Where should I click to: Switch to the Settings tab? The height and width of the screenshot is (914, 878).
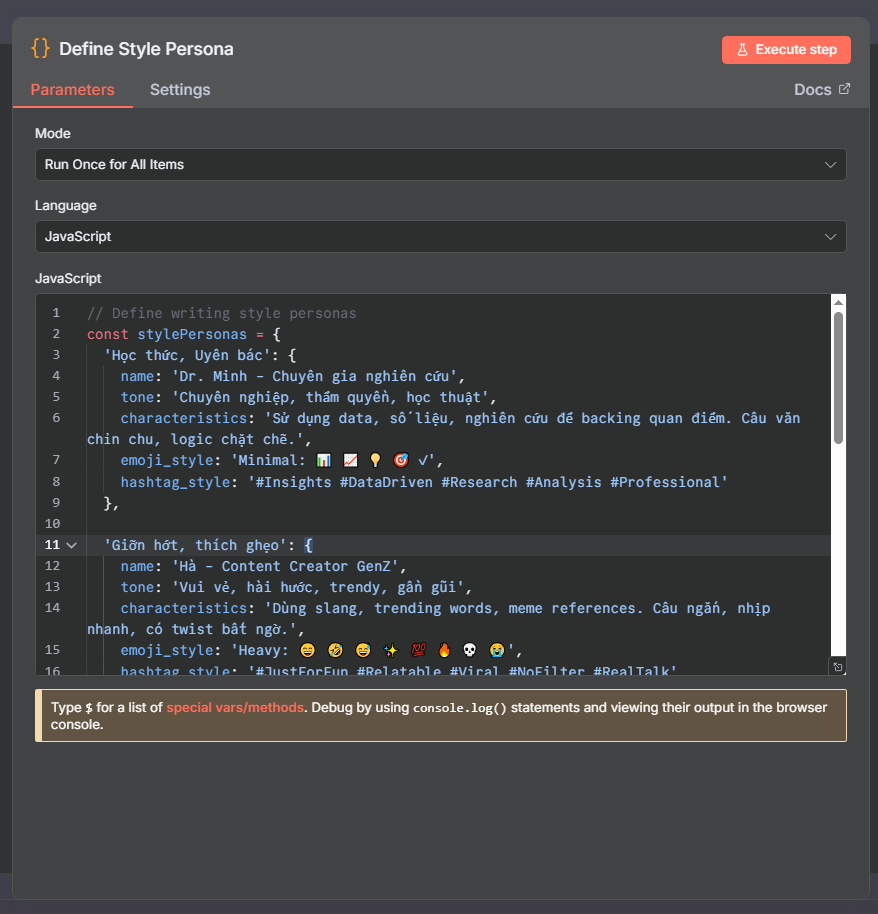click(x=180, y=90)
